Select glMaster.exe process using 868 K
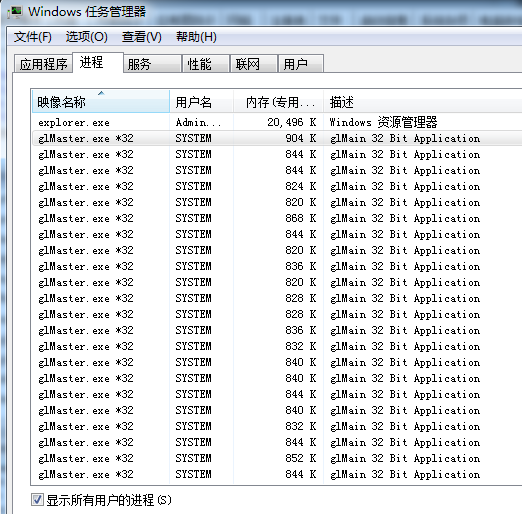This screenshot has width=522, height=514. [277, 218]
